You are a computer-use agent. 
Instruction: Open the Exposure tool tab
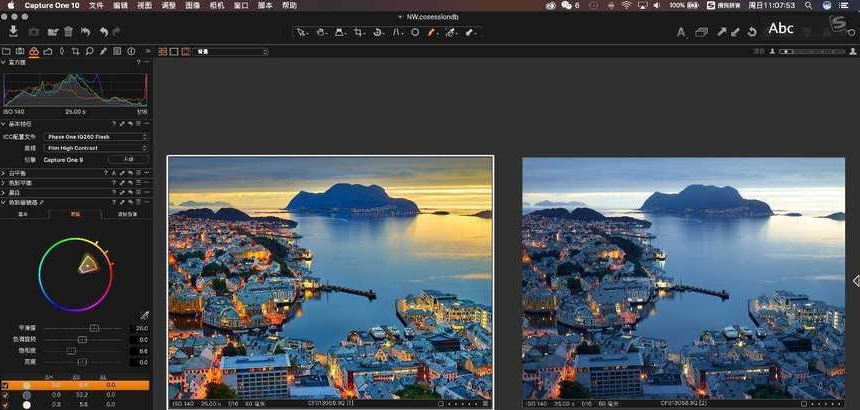(x=48, y=52)
